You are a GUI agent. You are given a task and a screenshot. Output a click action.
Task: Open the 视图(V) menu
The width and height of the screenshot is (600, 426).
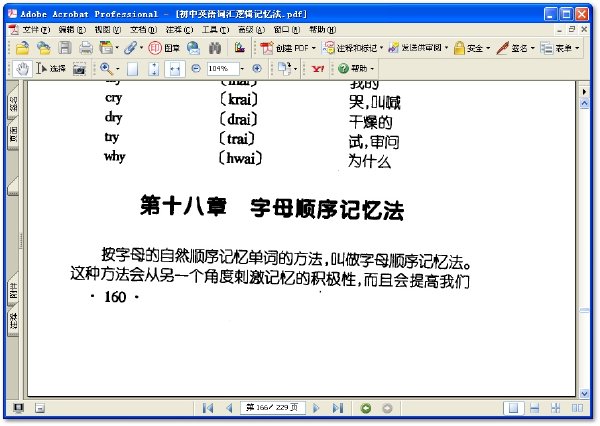pos(108,29)
